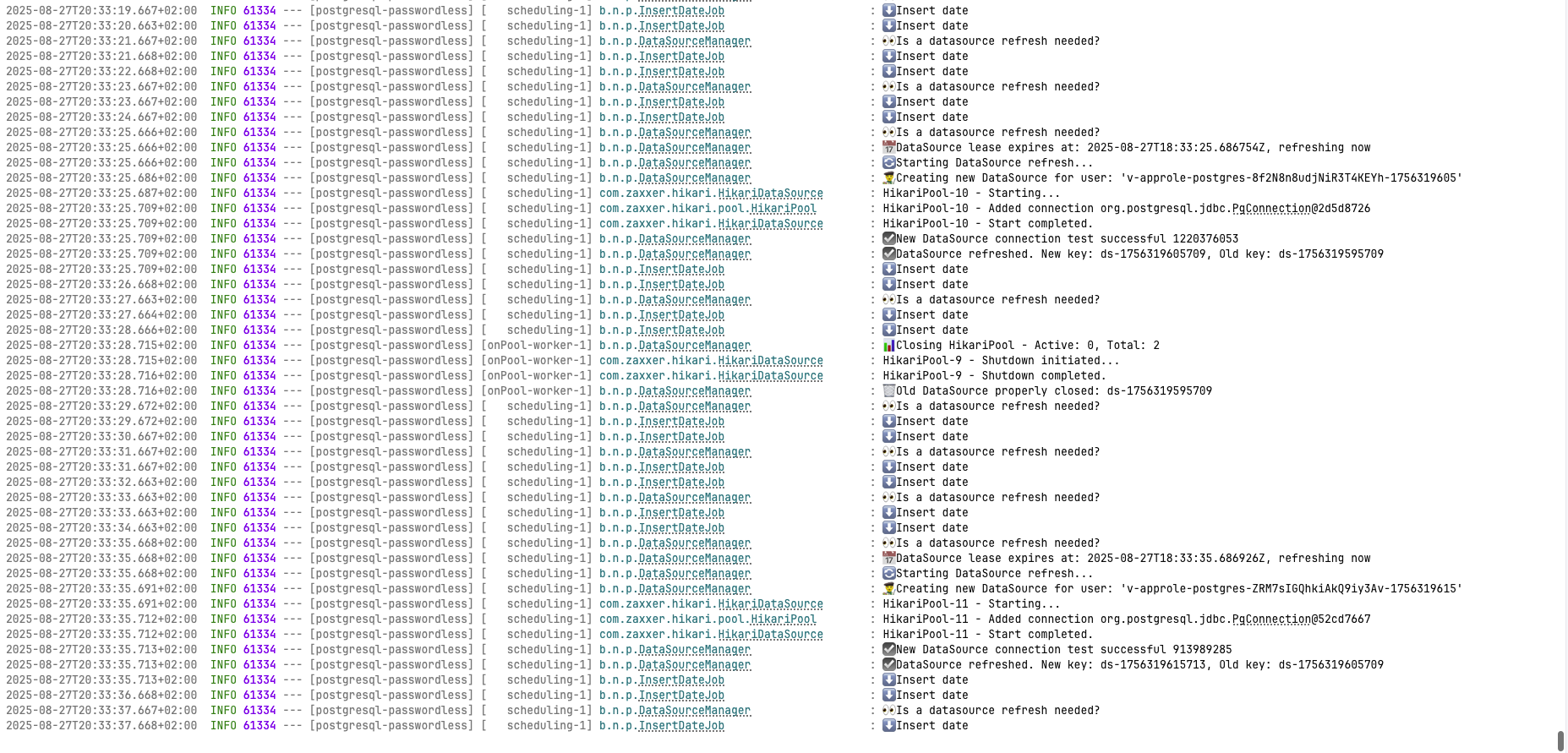Click calendar icon on lease expires 18:33:35.686926Z line
The image size is (1568, 753).
(x=888, y=558)
